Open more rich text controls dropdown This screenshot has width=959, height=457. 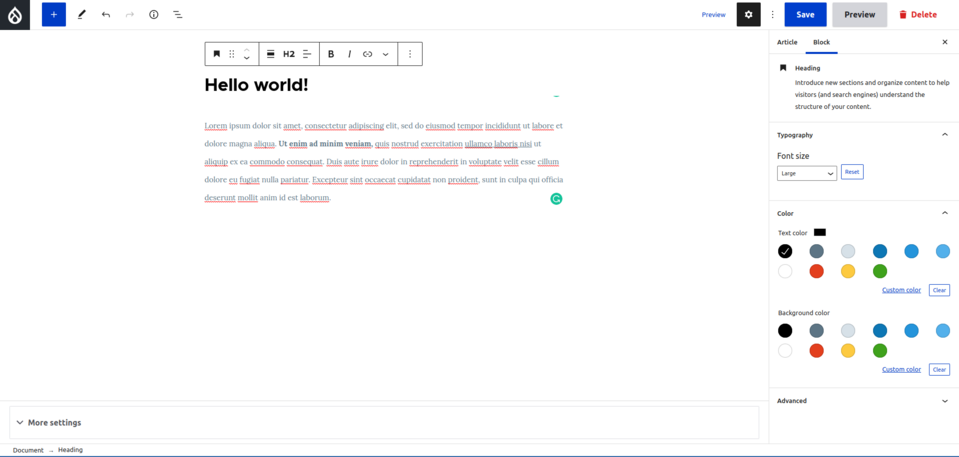[x=385, y=54]
